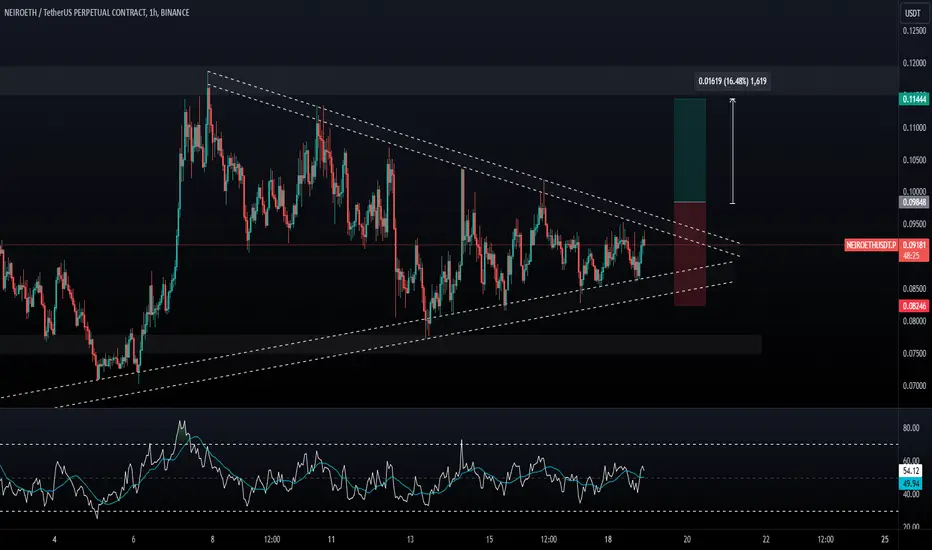932x550 pixels.
Task: Click date 8 on the time axis
Action: [212, 539]
